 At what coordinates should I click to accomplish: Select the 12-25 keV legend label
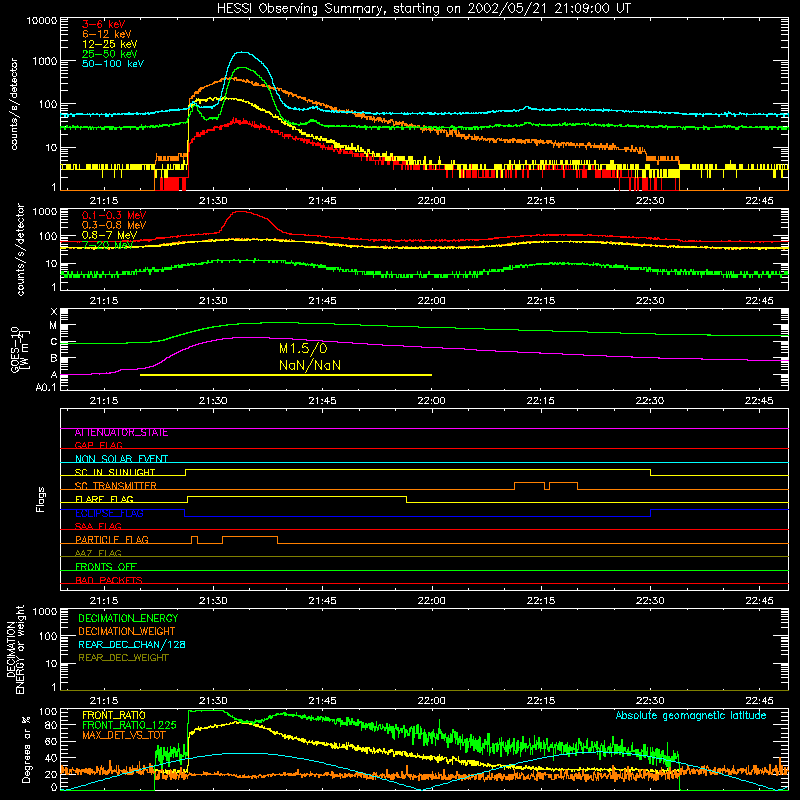pyautogui.click(x=110, y=44)
